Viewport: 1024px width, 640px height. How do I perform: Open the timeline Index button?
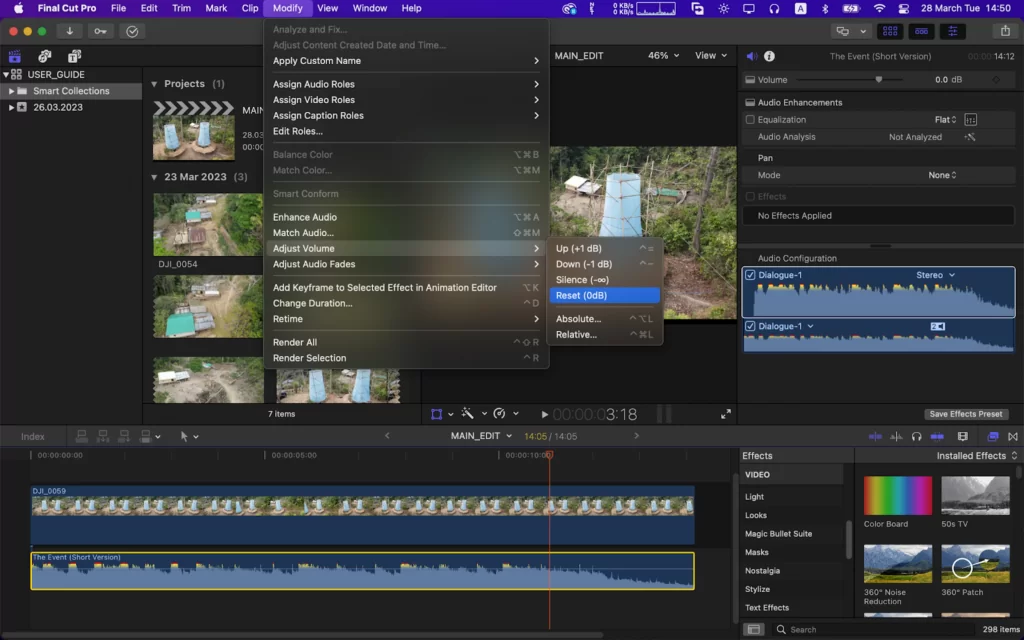33,436
